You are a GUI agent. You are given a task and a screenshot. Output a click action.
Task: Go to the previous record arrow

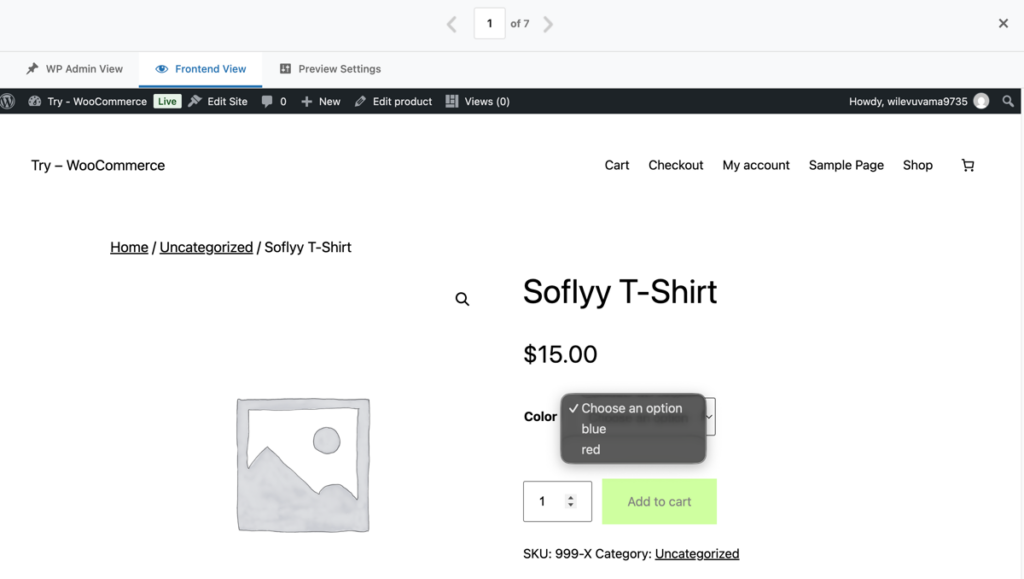[x=451, y=25]
